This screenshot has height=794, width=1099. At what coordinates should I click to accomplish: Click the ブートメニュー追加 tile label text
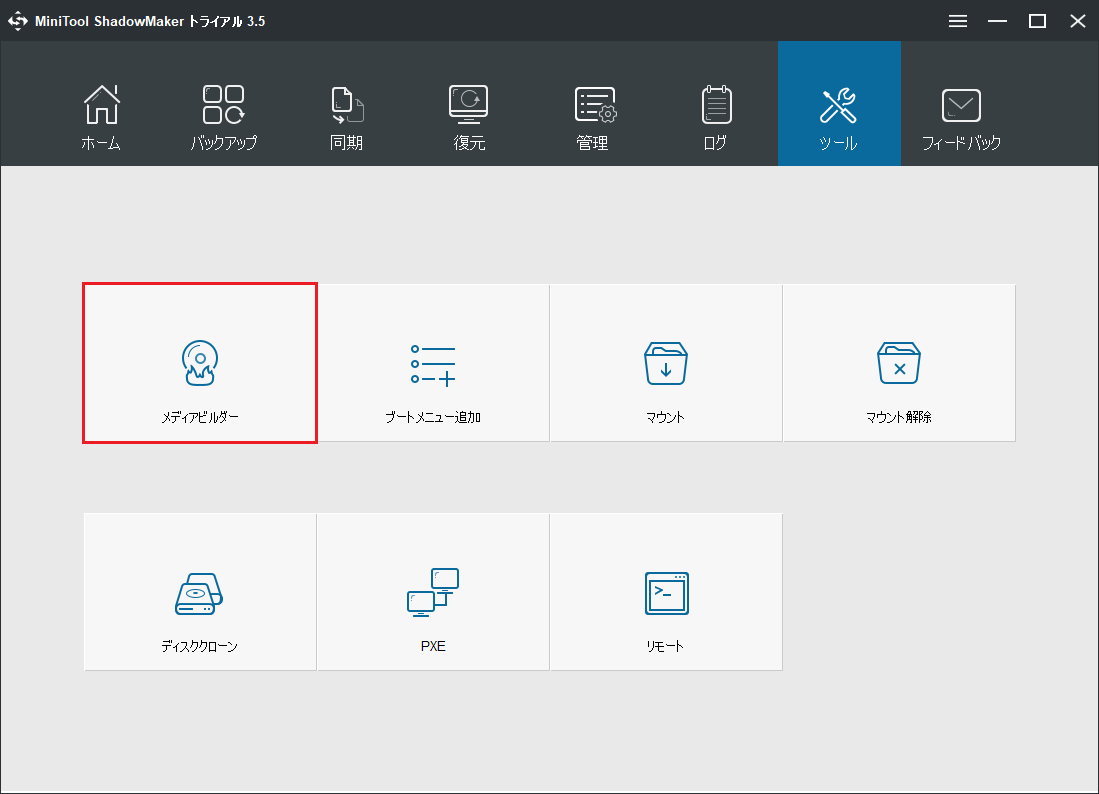[x=432, y=417]
